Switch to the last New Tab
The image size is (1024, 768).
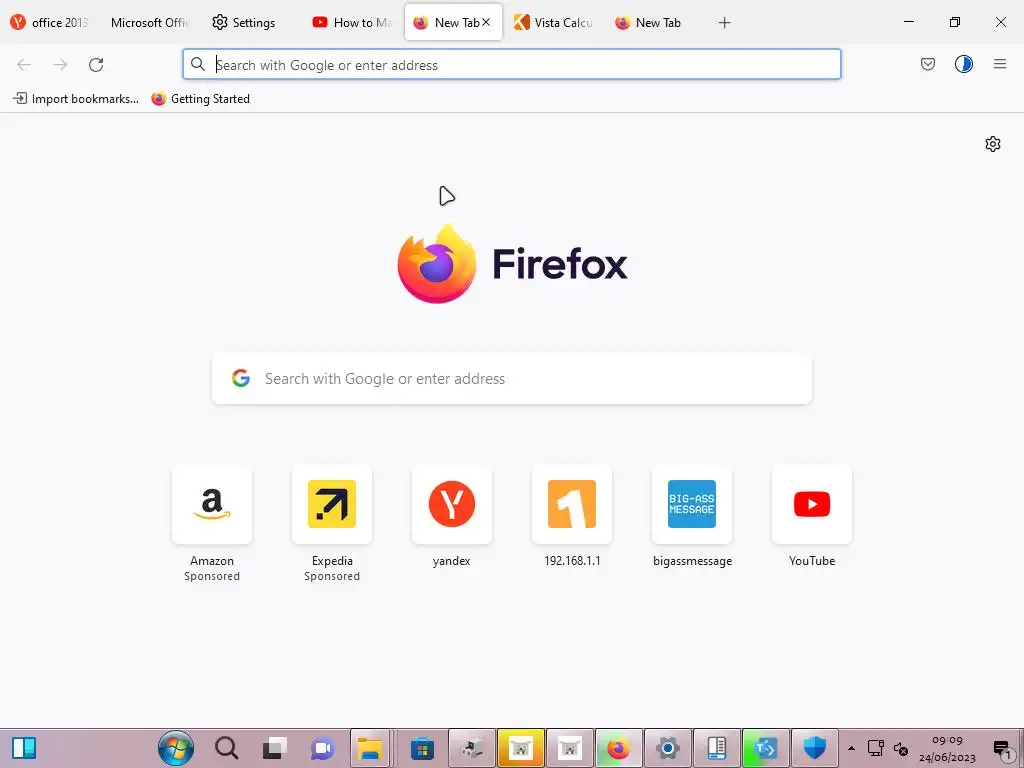click(653, 23)
